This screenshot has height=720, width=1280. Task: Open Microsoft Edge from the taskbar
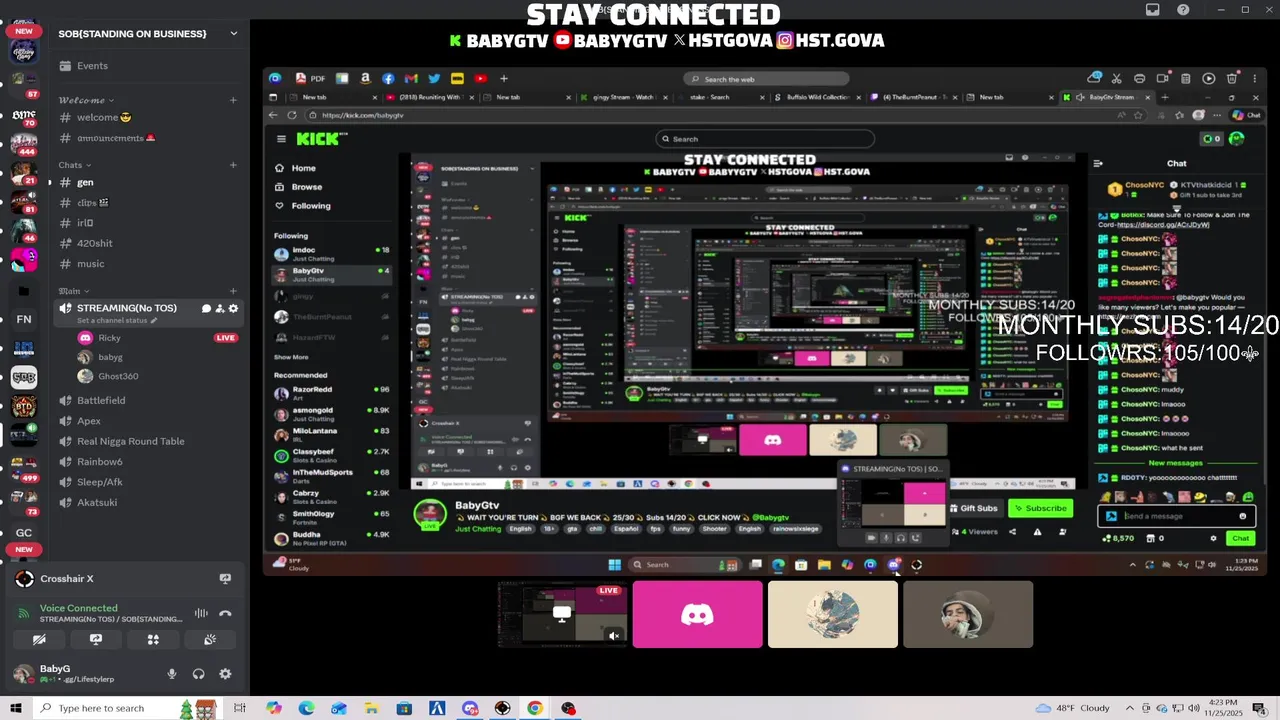click(306, 708)
